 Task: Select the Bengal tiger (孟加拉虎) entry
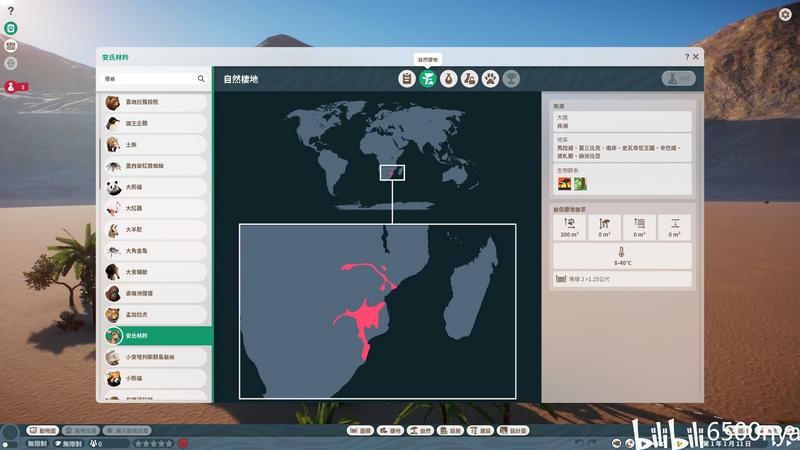click(156, 315)
